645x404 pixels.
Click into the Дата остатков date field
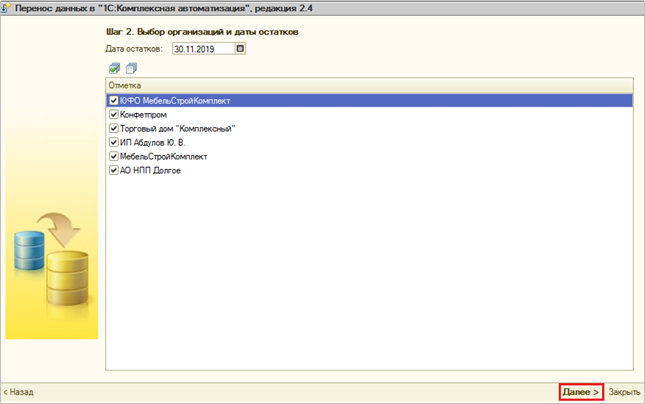pyautogui.click(x=202, y=47)
